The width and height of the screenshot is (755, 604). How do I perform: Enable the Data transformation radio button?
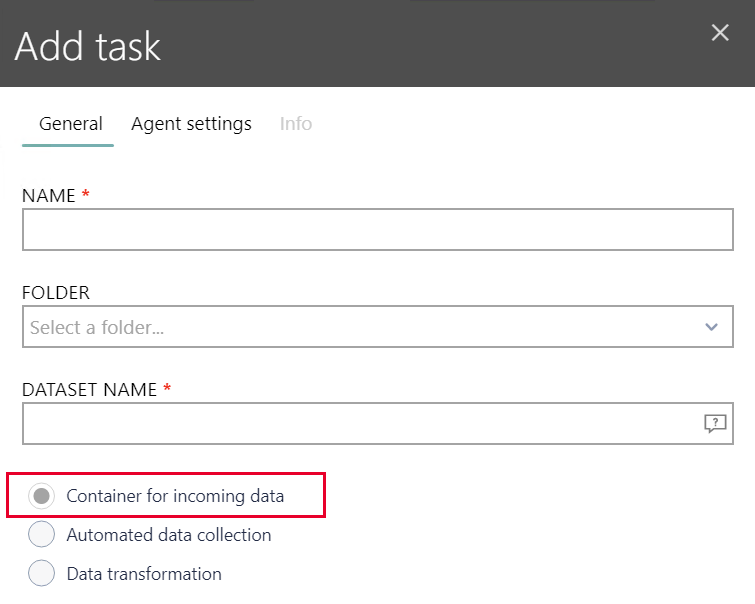tap(42, 574)
